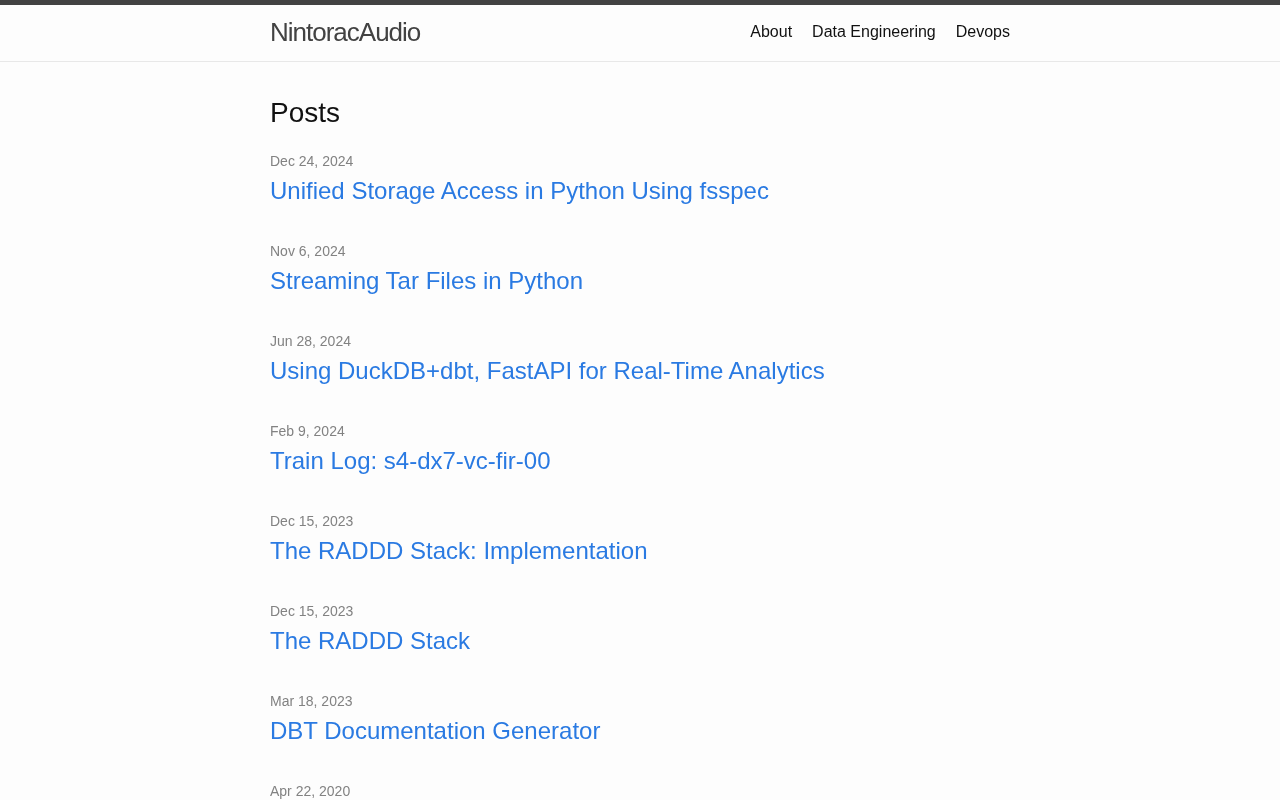
Task: Click the Apr 22, 2020 post date
Action: click(x=310, y=791)
